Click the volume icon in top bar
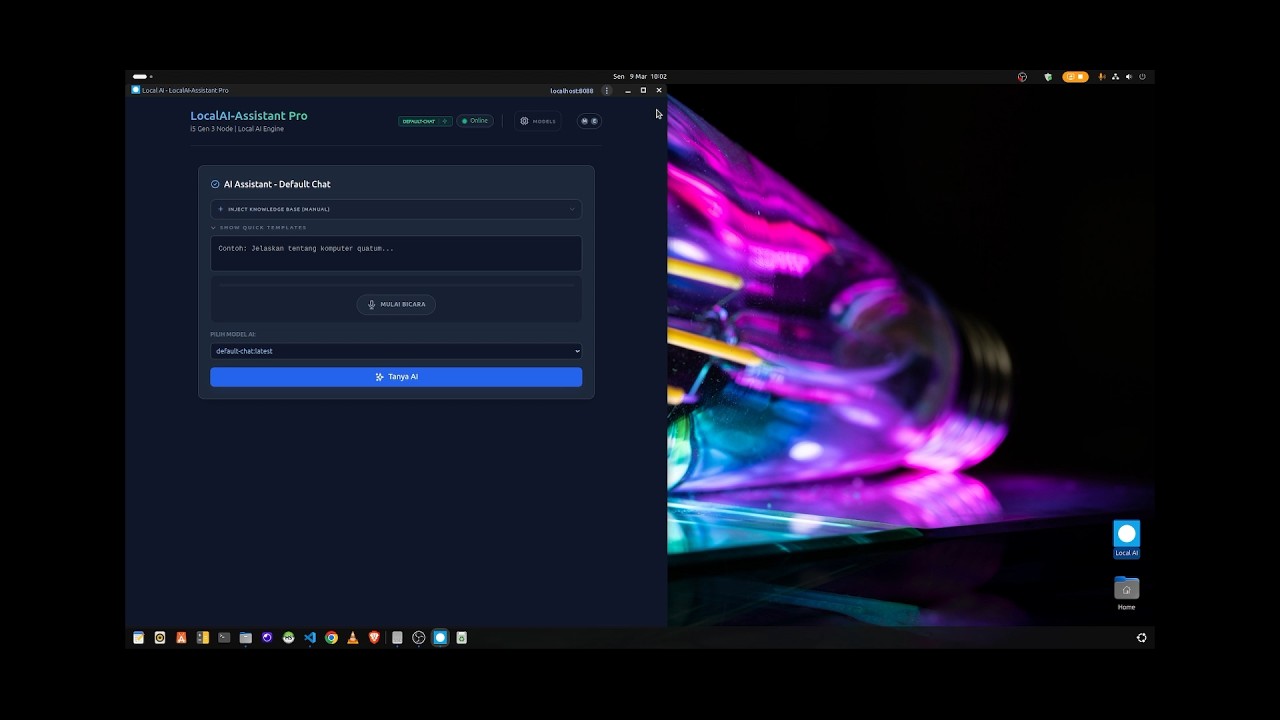This screenshot has height=720, width=1280. point(1129,76)
